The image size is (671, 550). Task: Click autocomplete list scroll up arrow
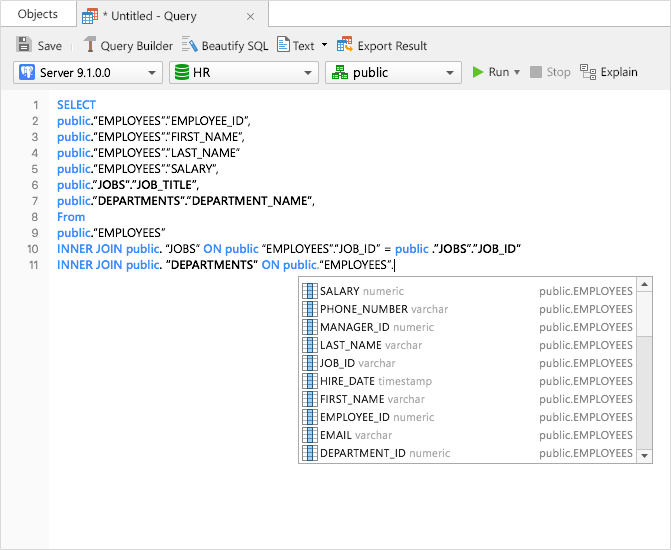644,284
